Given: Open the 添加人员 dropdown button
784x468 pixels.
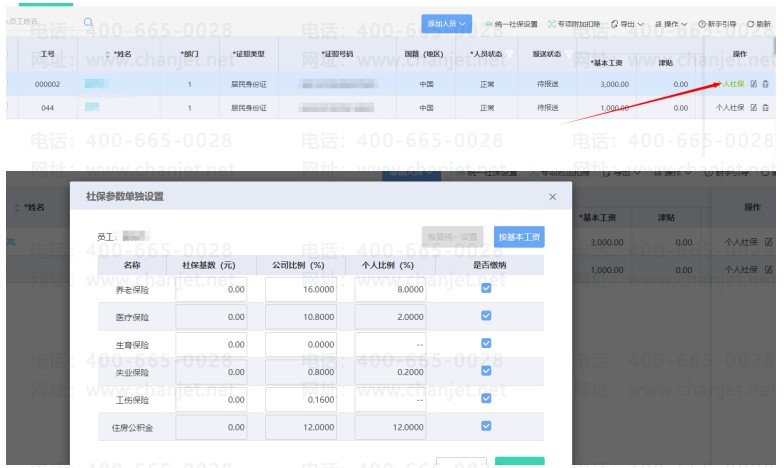Looking at the screenshot, I should click(446, 24).
